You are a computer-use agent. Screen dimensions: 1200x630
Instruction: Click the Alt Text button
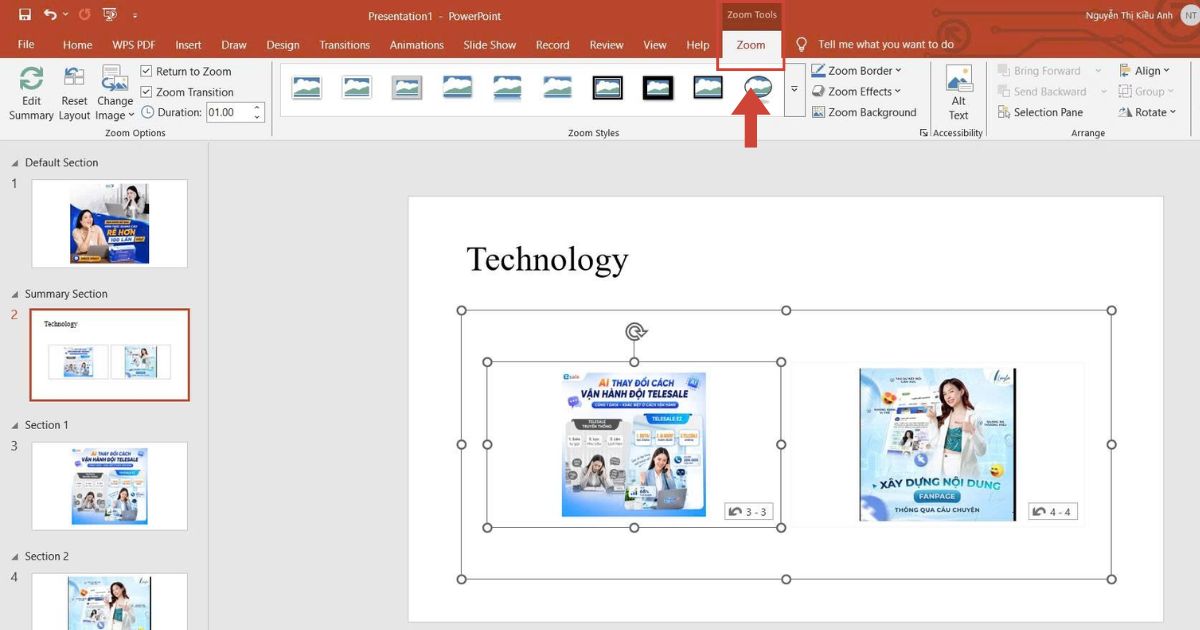pyautogui.click(x=958, y=94)
